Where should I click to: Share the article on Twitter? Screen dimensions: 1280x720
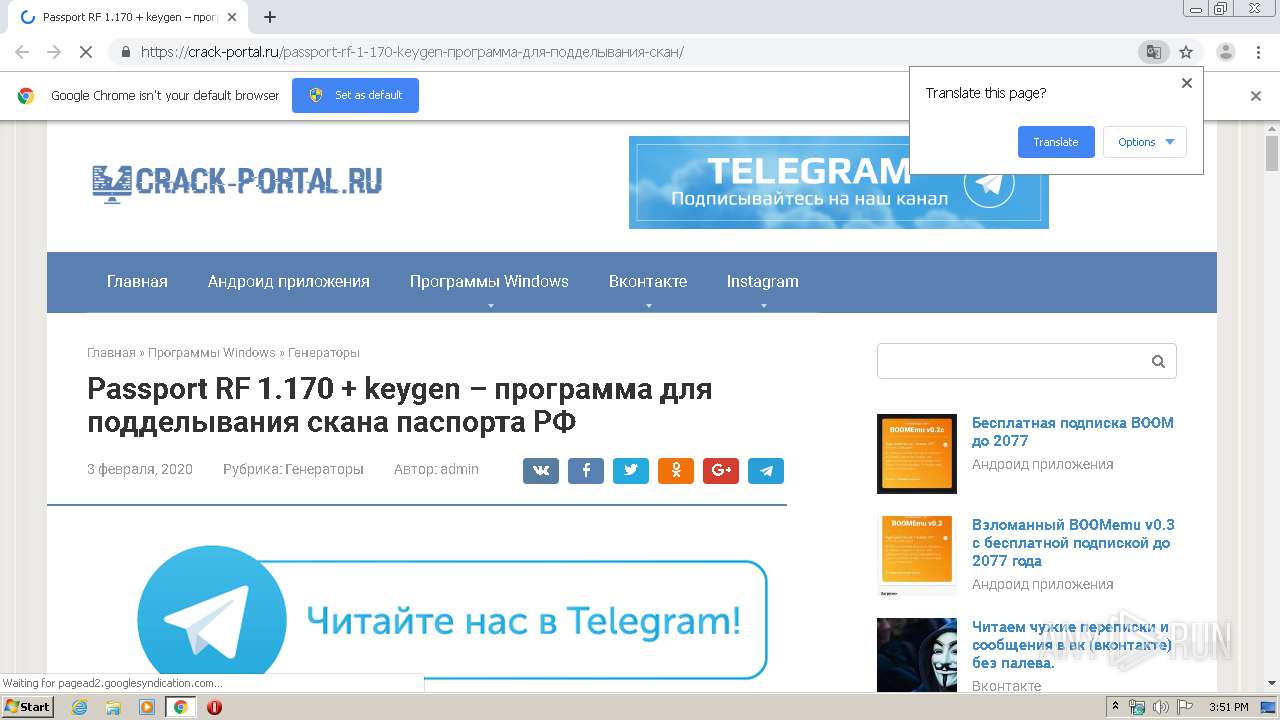coord(631,471)
